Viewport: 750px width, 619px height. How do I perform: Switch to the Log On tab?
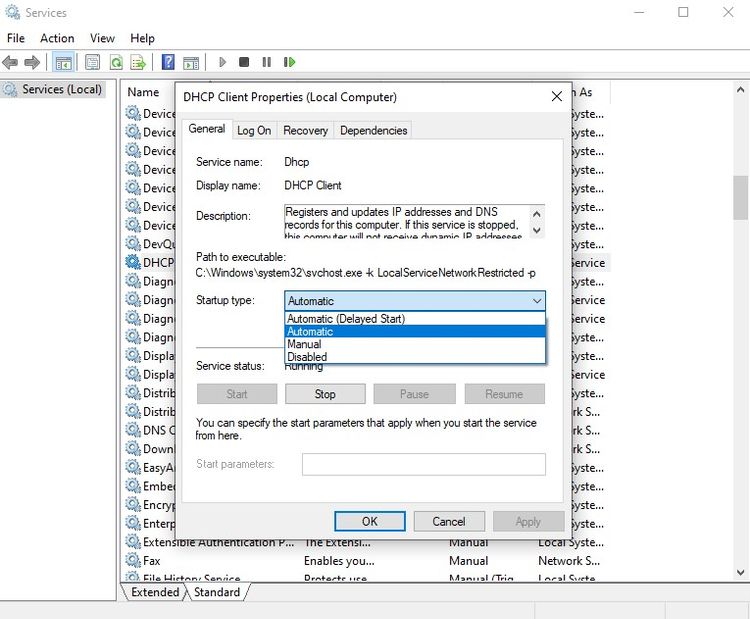(x=254, y=130)
